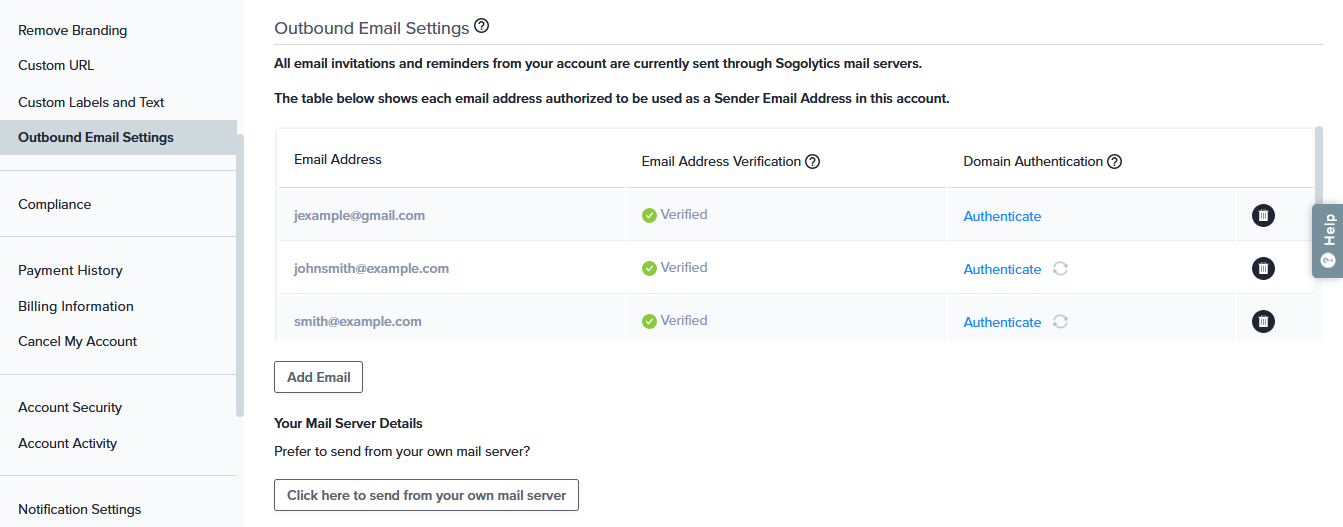Authenticate domain for jexample@gmail.com
Screen dimensions: 1343x527
coord(1002,216)
